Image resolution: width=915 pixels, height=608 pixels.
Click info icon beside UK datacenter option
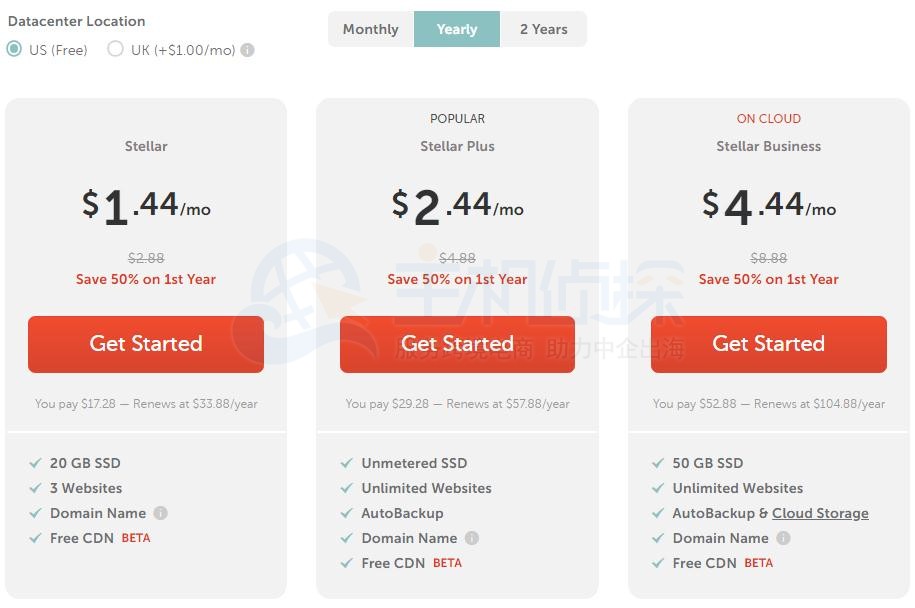click(248, 50)
